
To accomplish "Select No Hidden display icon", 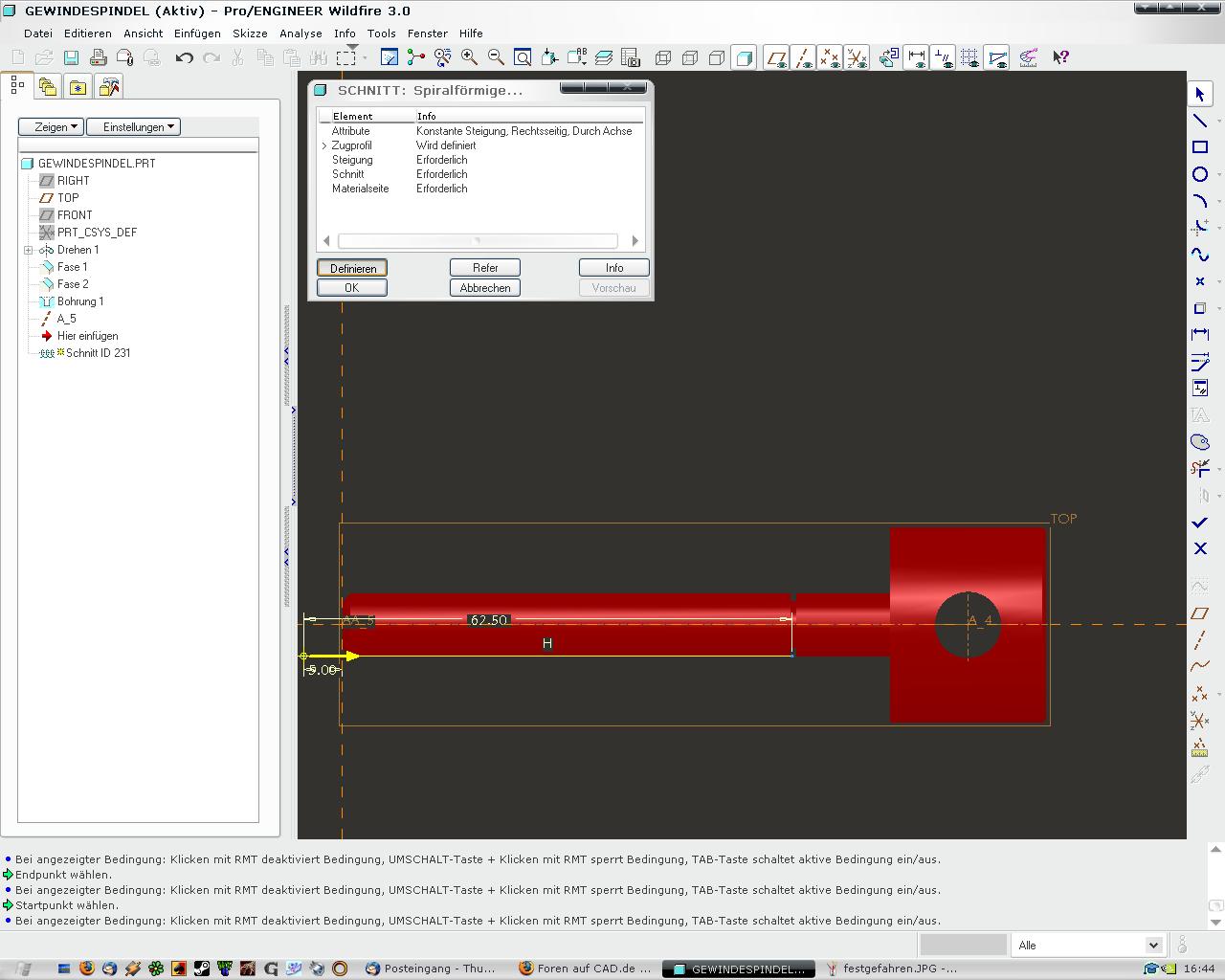I will coord(717,57).
